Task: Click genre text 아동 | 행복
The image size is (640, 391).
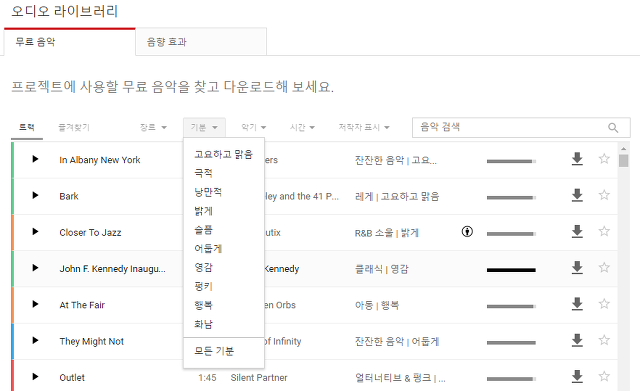Action: pyautogui.click(x=377, y=305)
